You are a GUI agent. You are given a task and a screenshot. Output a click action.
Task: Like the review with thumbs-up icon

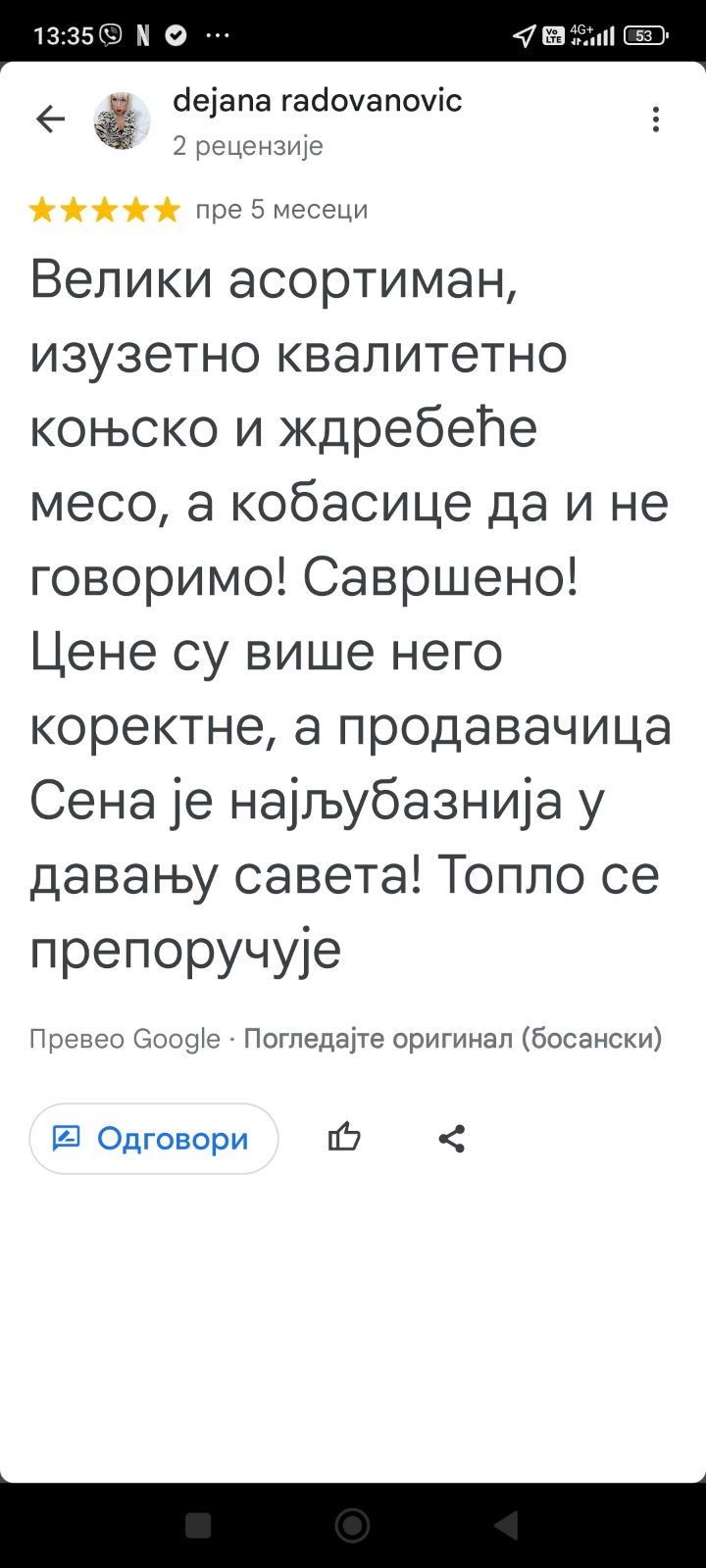click(x=344, y=1138)
